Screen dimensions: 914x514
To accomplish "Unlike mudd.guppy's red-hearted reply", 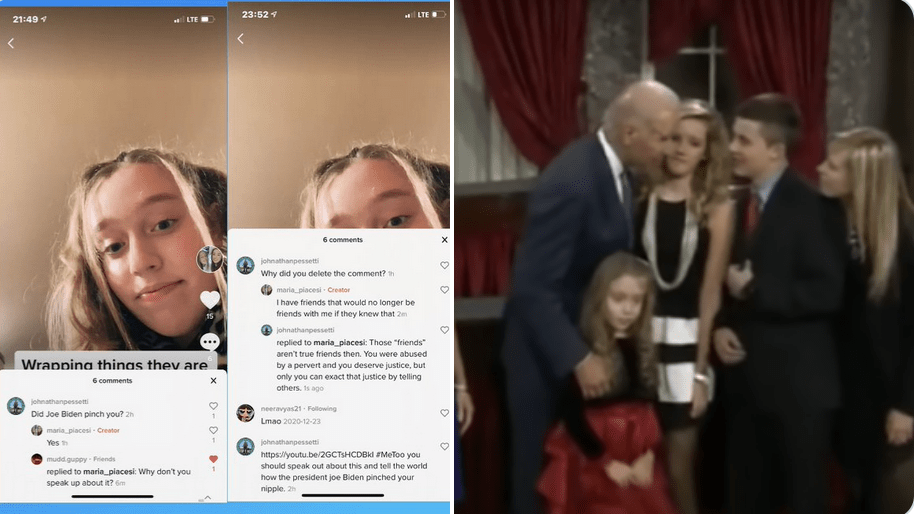I will (213, 459).
